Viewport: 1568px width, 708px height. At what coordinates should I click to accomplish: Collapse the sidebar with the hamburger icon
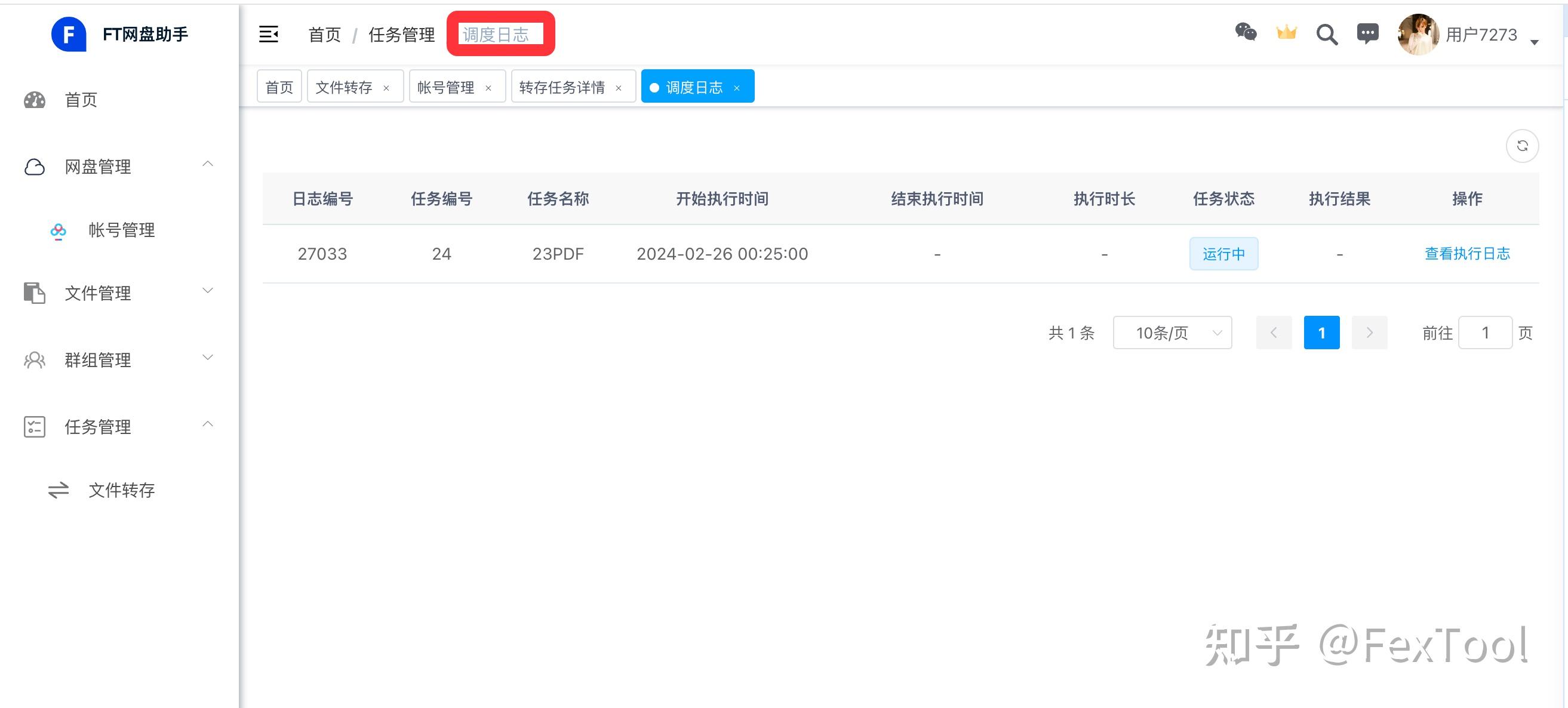pos(269,34)
